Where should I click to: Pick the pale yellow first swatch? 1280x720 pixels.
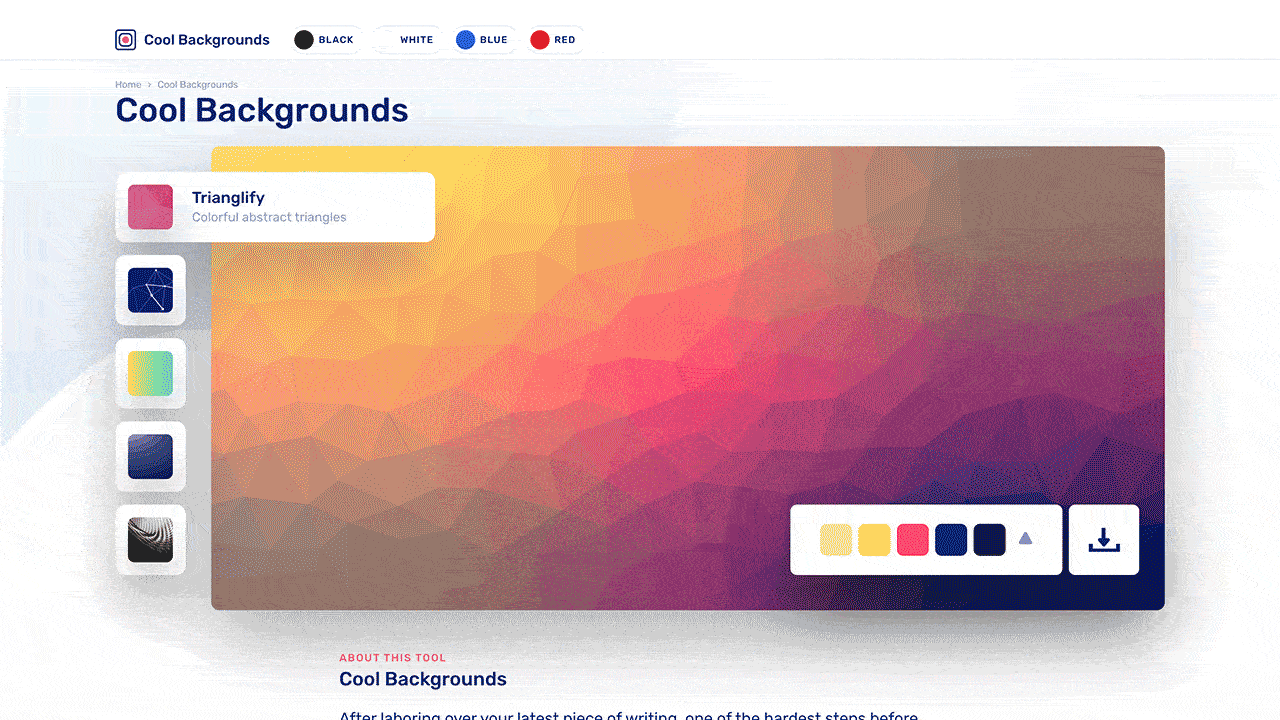[x=836, y=540]
